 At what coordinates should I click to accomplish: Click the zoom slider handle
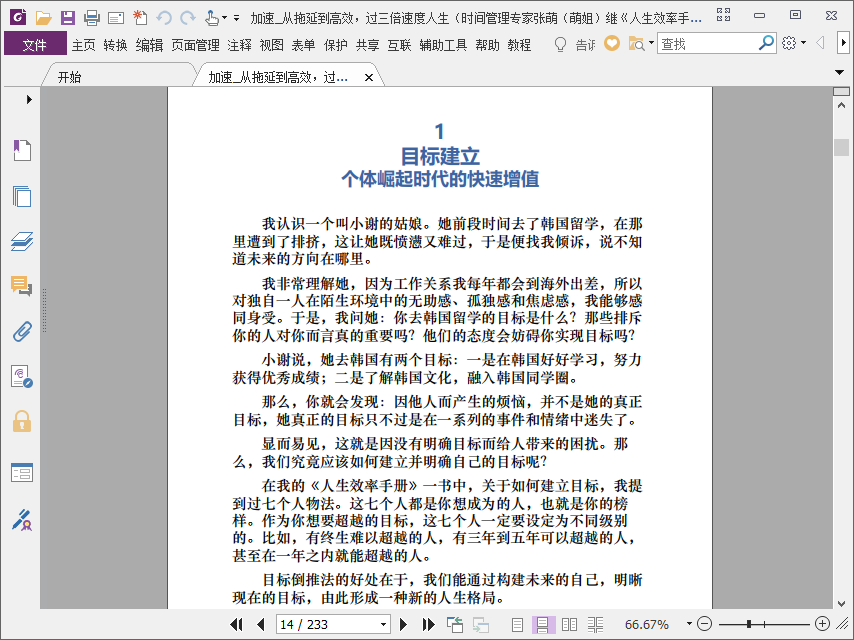click(x=749, y=624)
